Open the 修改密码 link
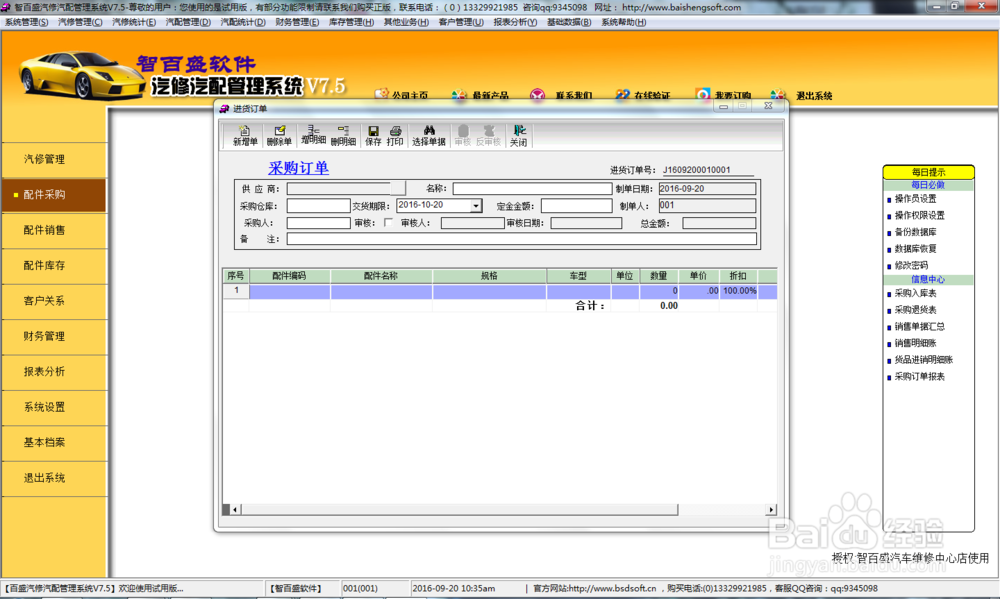Viewport: 1000px width, 599px height. pyautogui.click(x=911, y=265)
